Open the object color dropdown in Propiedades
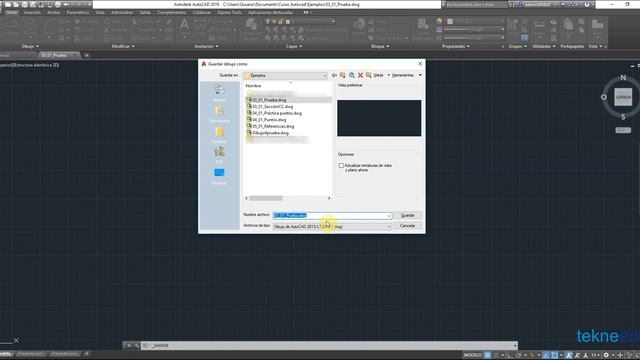 coord(475,21)
